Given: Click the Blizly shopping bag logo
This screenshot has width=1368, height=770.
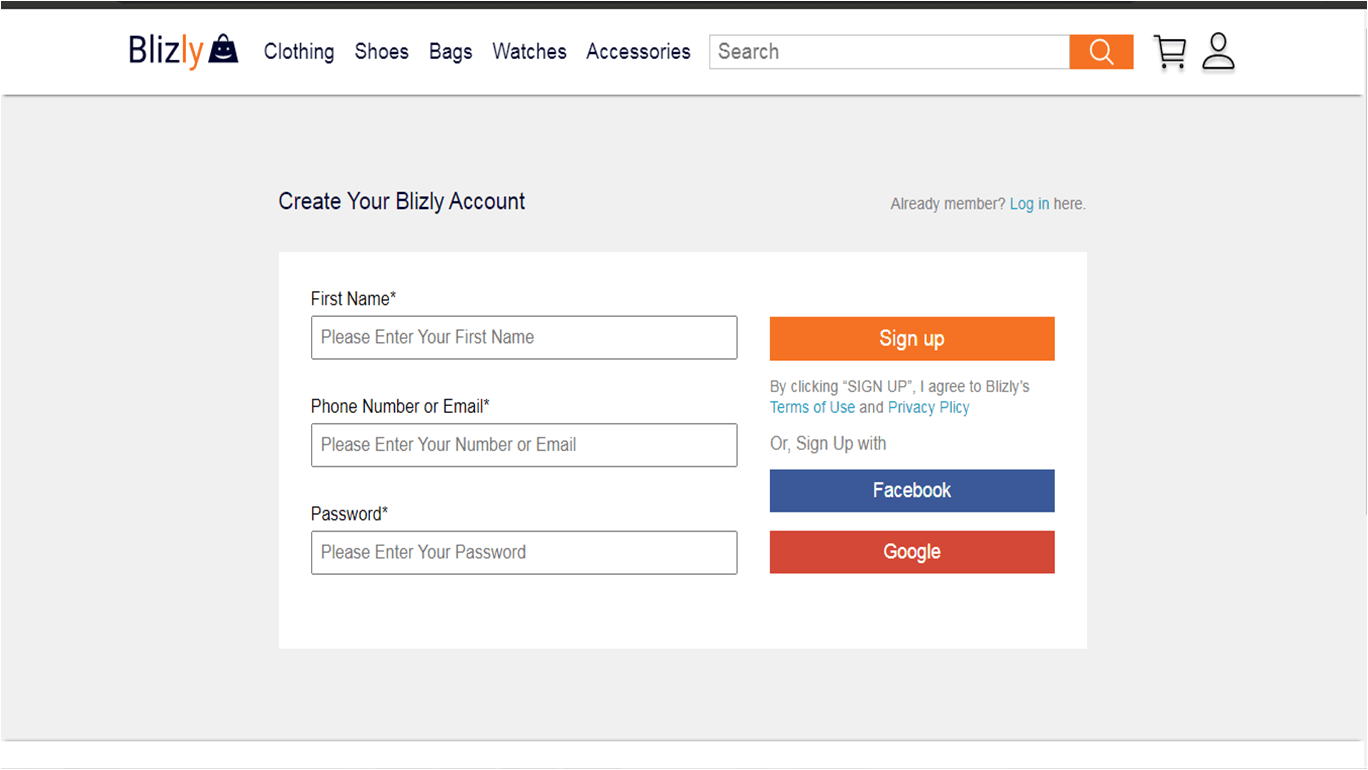Looking at the screenshot, I should click(x=183, y=51).
